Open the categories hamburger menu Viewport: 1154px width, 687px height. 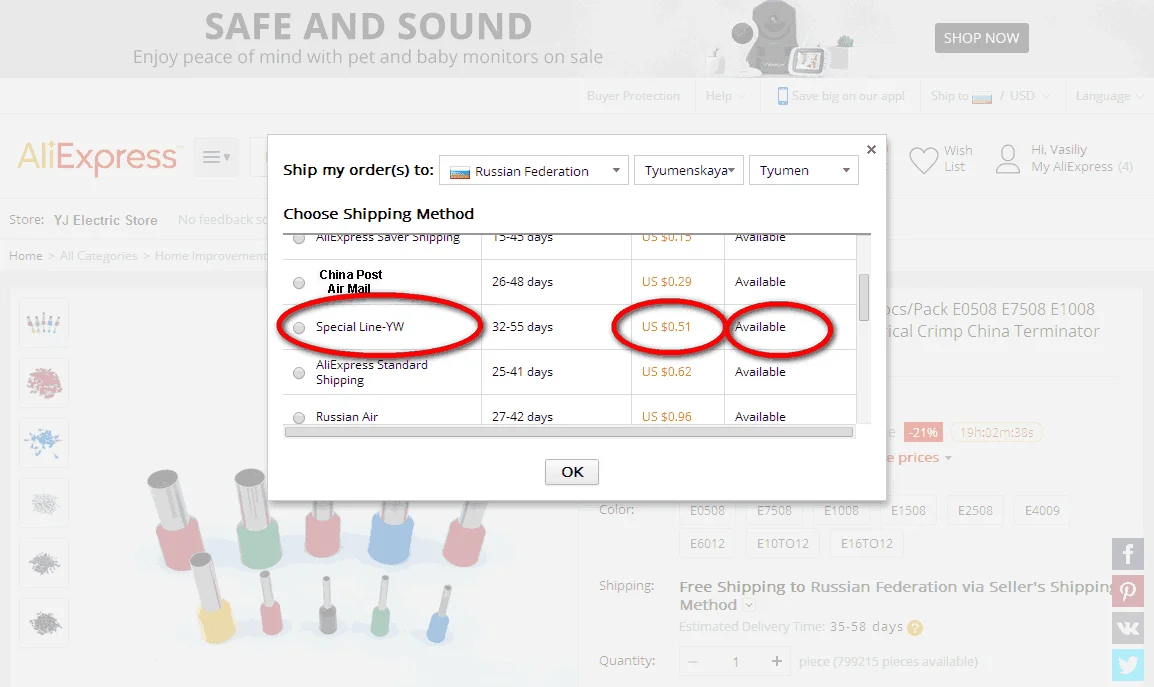coord(216,157)
